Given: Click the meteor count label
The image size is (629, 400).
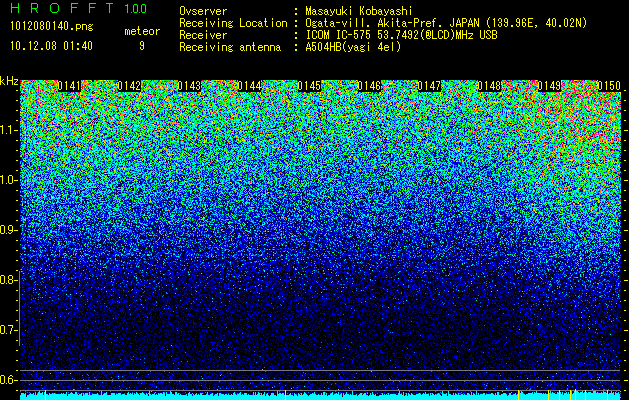Looking at the screenshot, I should click(142, 31).
